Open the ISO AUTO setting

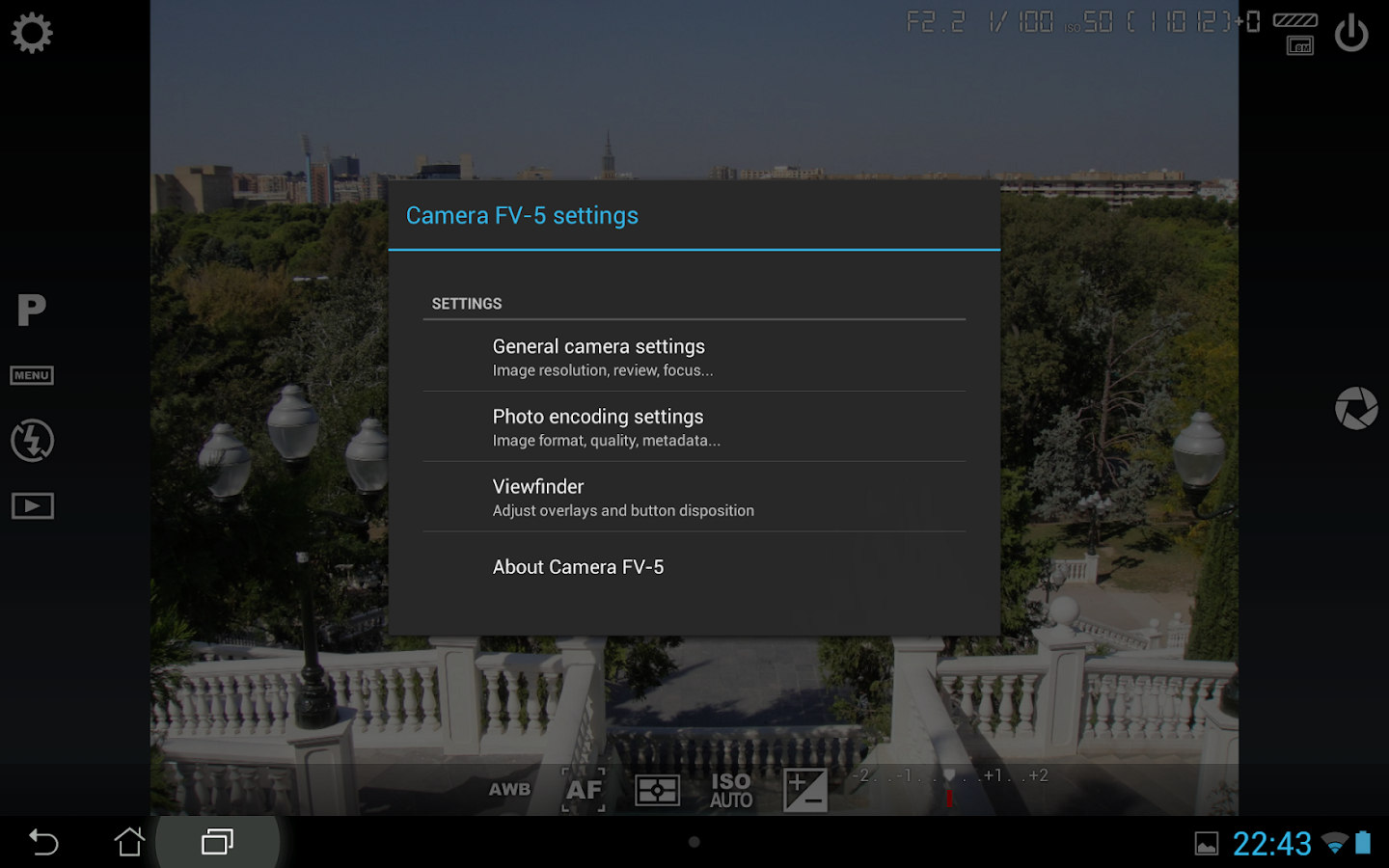coord(731,791)
